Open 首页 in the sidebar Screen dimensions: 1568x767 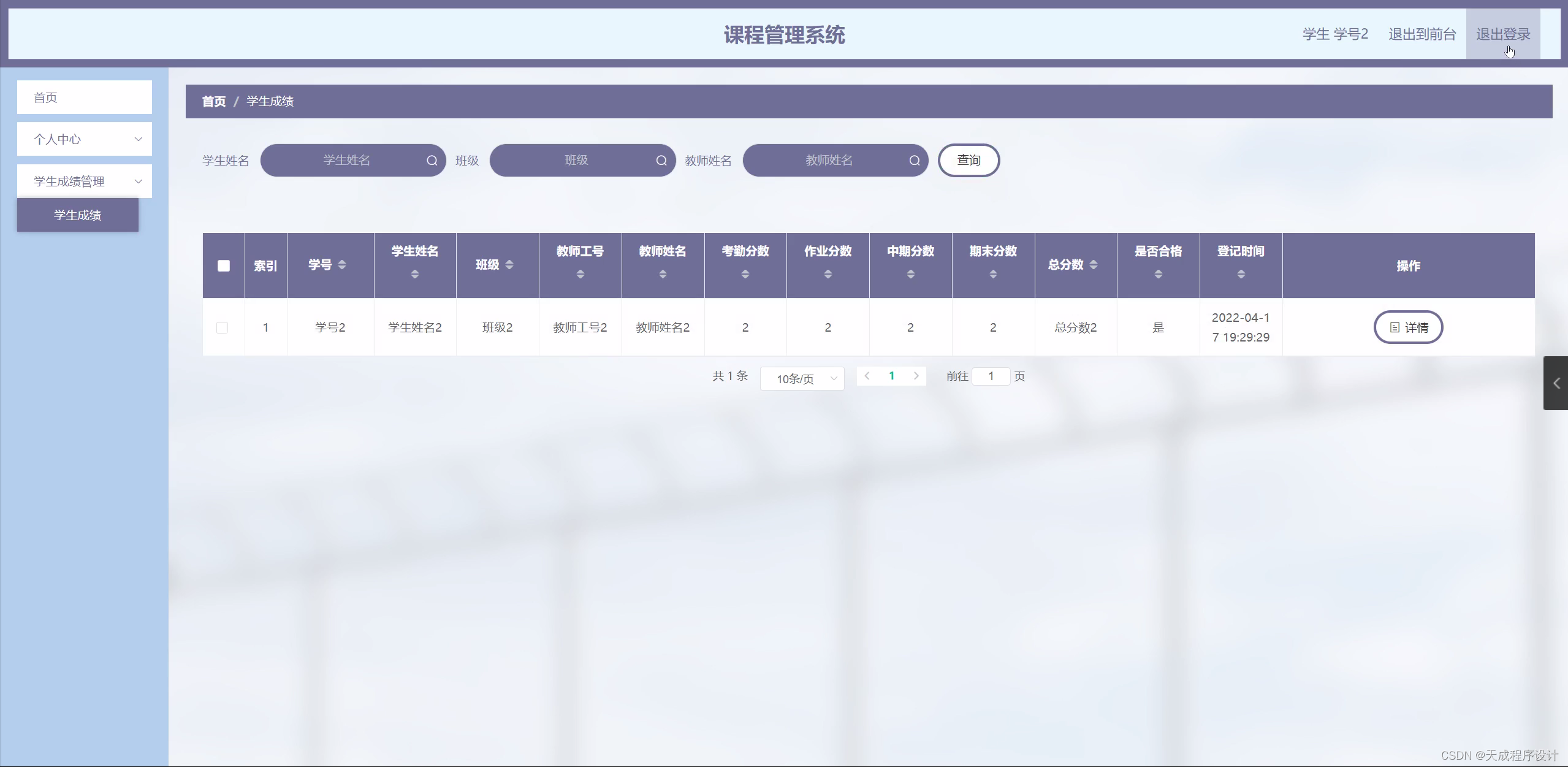pyautogui.click(x=85, y=97)
